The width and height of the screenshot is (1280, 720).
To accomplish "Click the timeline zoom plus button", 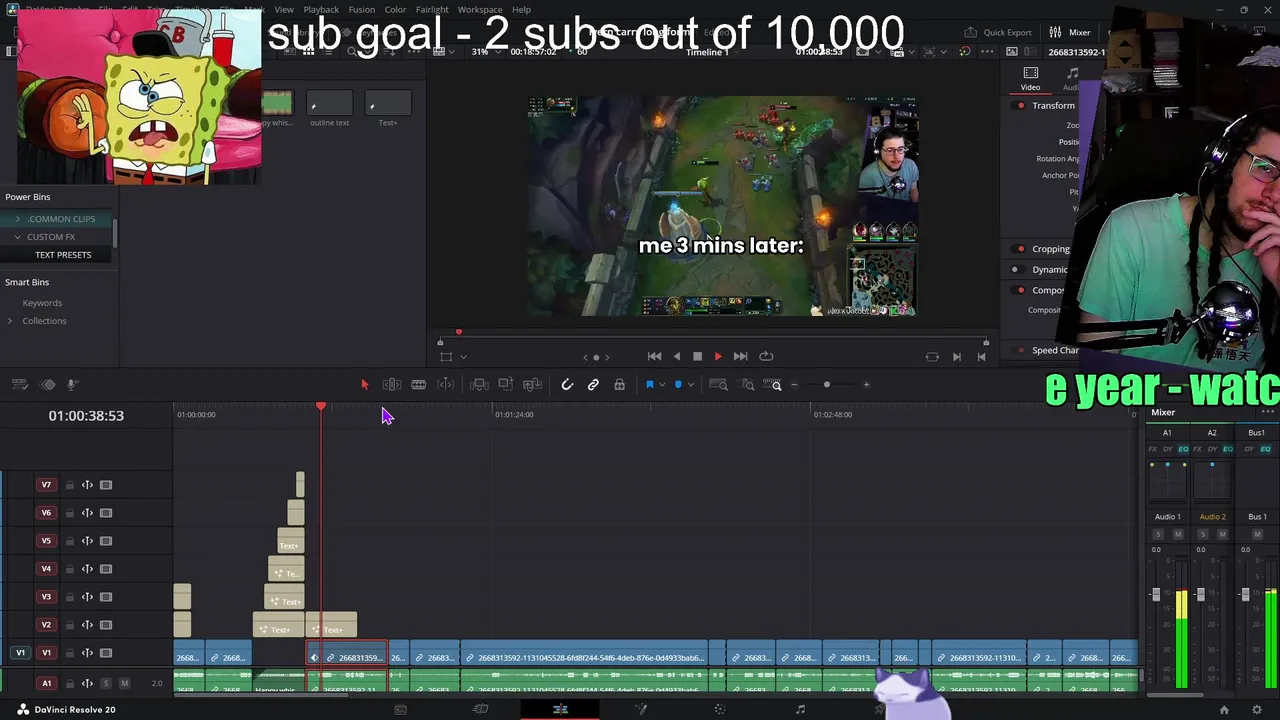I will pyautogui.click(x=866, y=385).
